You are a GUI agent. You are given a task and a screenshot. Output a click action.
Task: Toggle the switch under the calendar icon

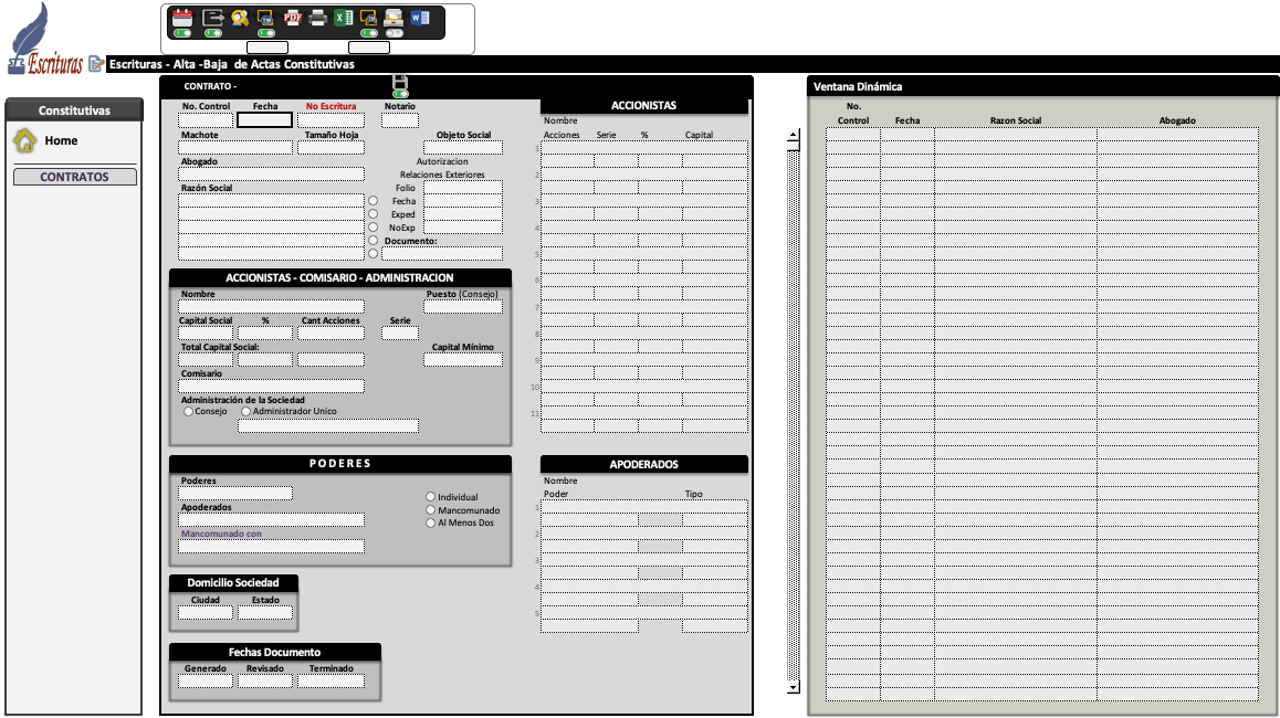[182, 33]
